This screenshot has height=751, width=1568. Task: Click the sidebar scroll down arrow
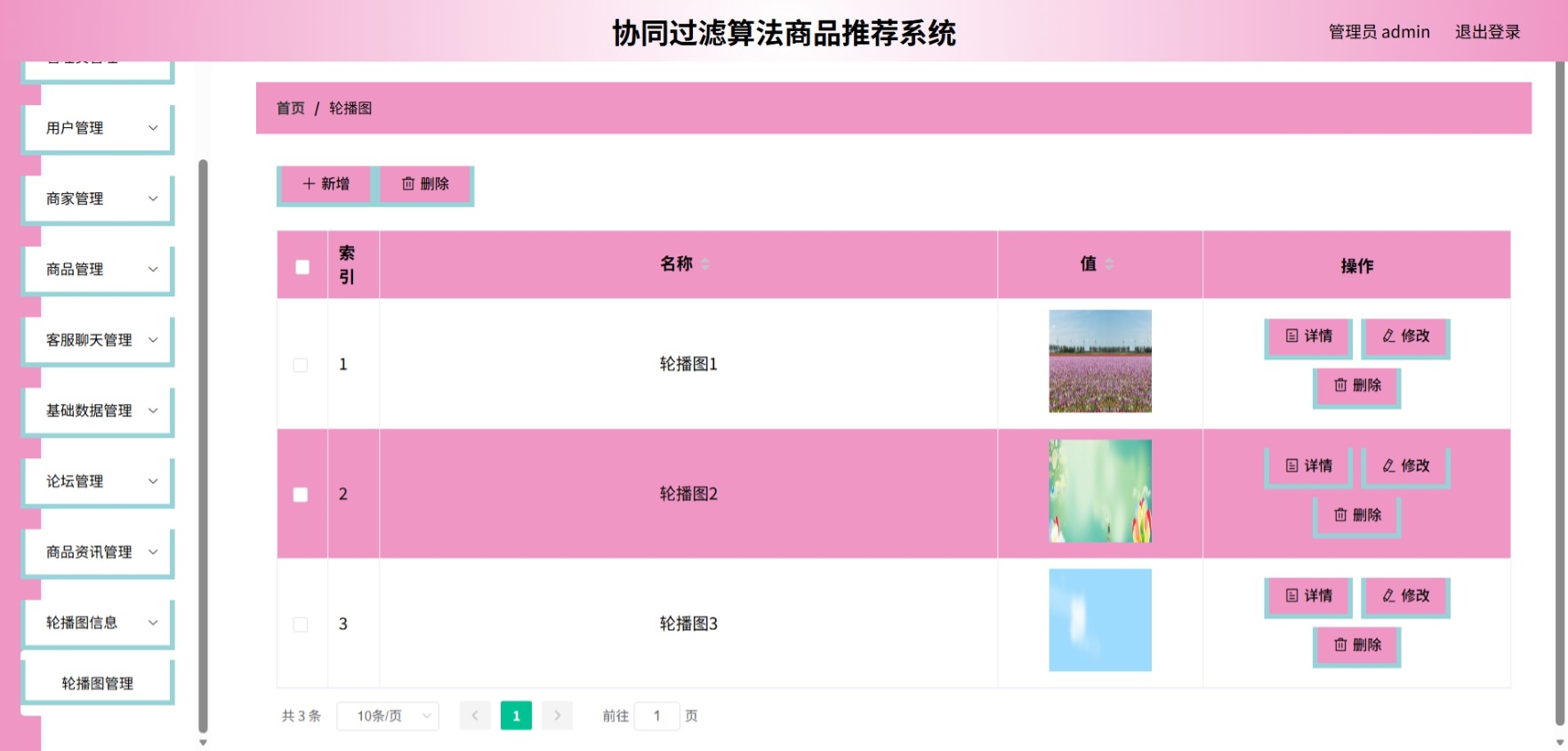[203, 742]
